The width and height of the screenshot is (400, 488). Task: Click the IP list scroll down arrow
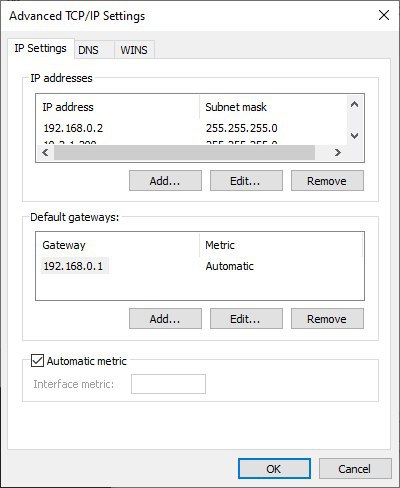(355, 136)
